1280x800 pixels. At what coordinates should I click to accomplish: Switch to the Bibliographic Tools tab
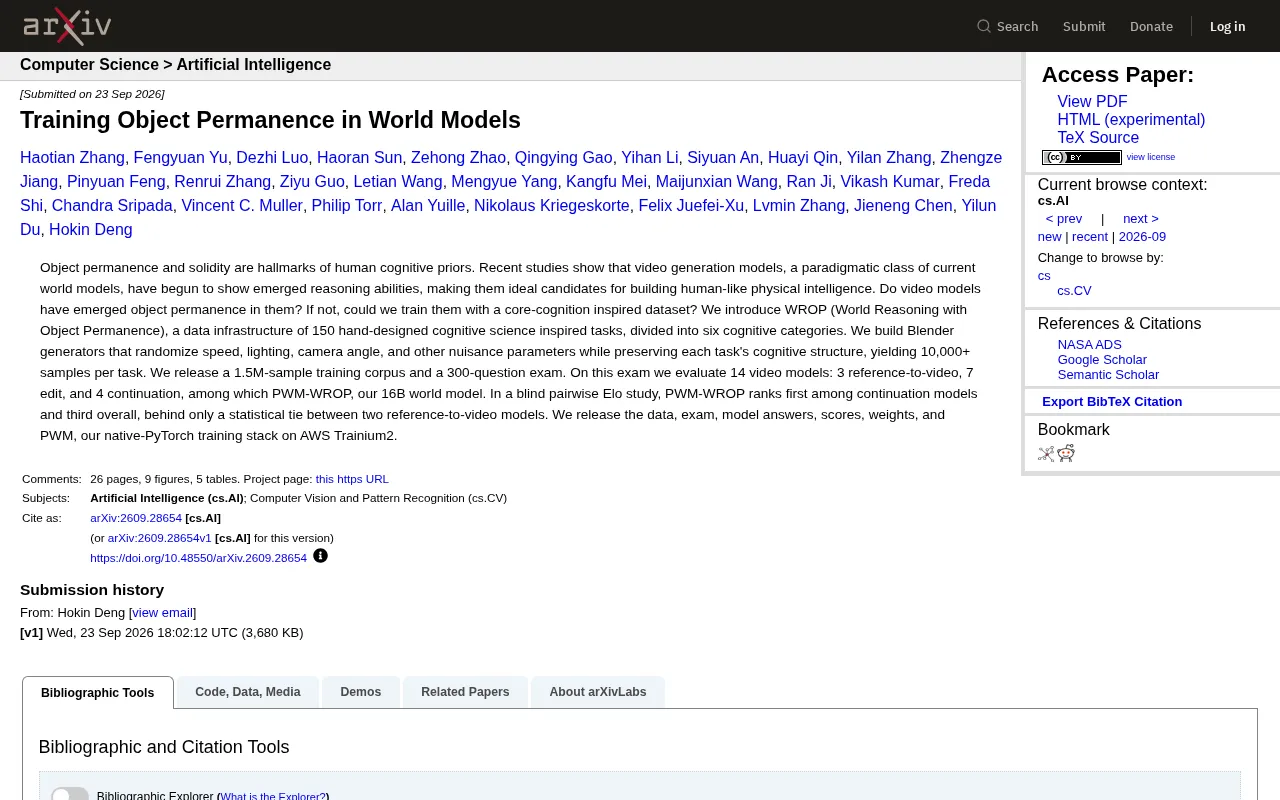point(98,693)
